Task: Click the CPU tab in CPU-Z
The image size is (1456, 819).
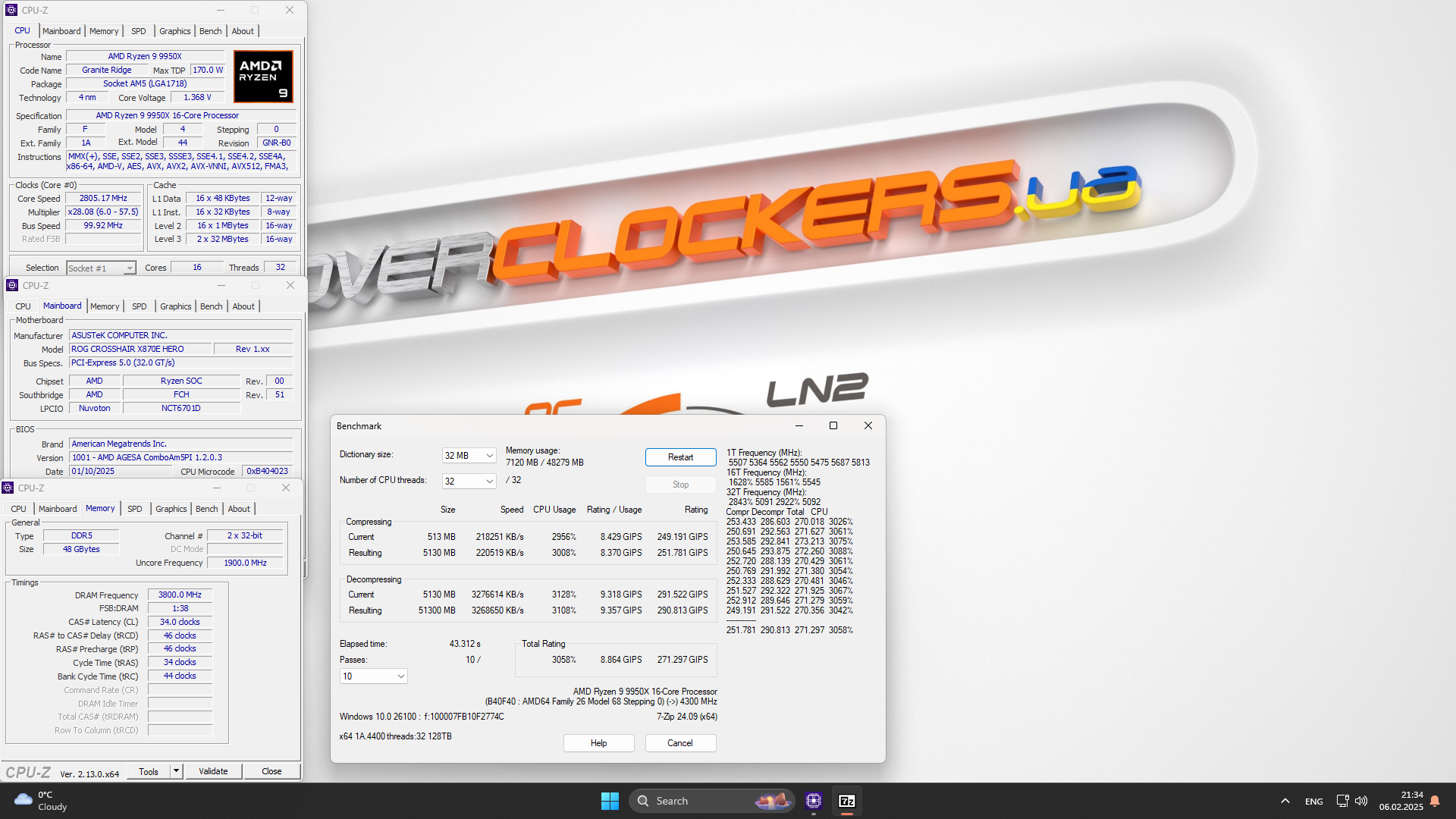Action: pyautogui.click(x=21, y=31)
